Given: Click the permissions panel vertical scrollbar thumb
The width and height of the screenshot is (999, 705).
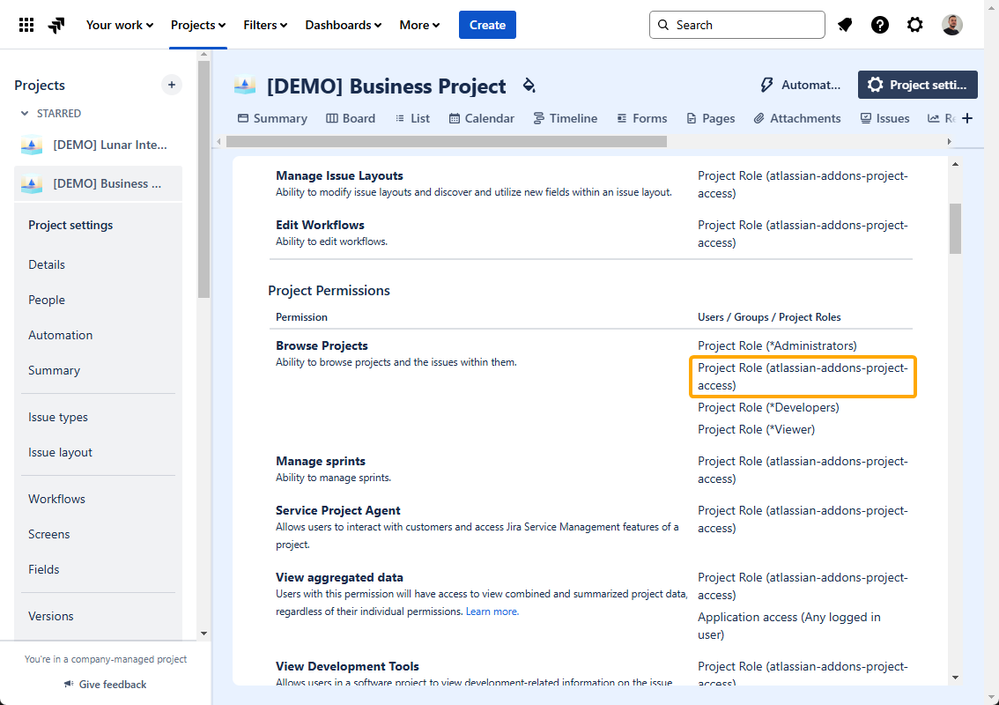Looking at the screenshot, I should pos(955,229).
